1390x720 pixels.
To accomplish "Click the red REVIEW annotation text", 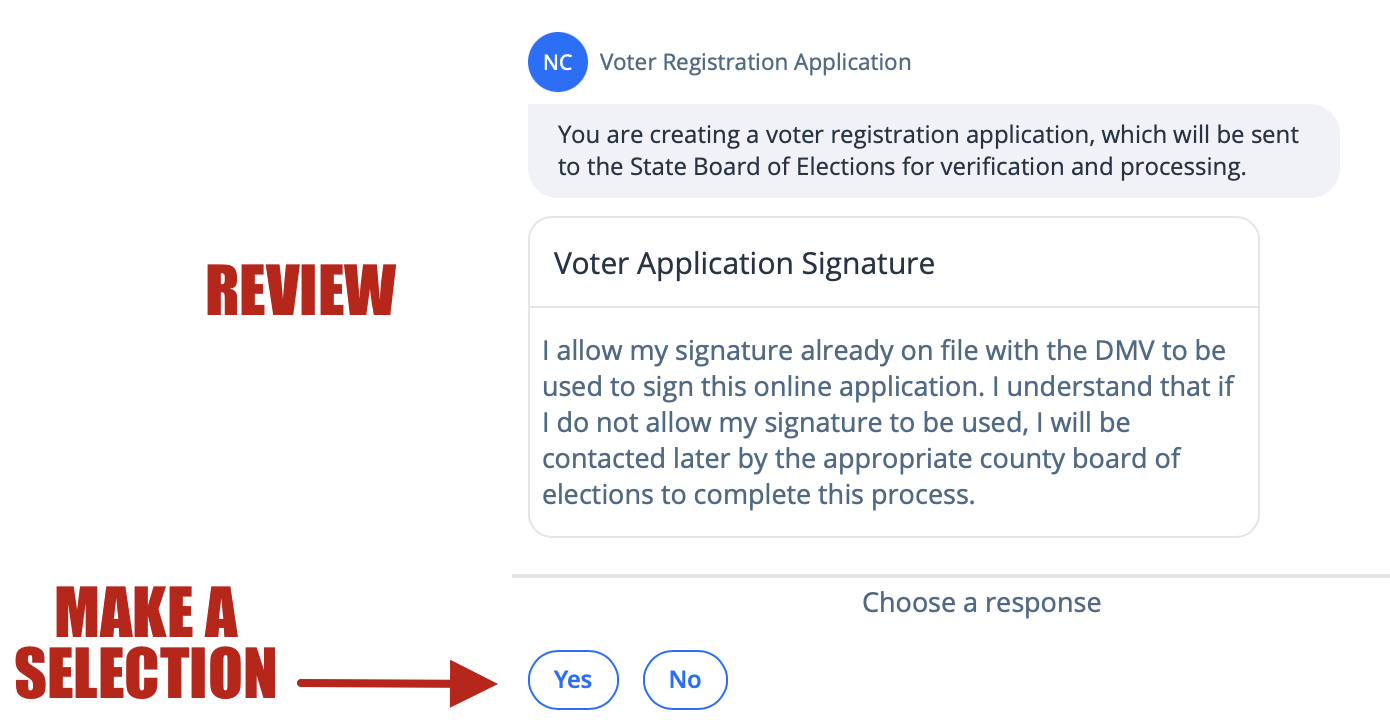I will tap(301, 291).
